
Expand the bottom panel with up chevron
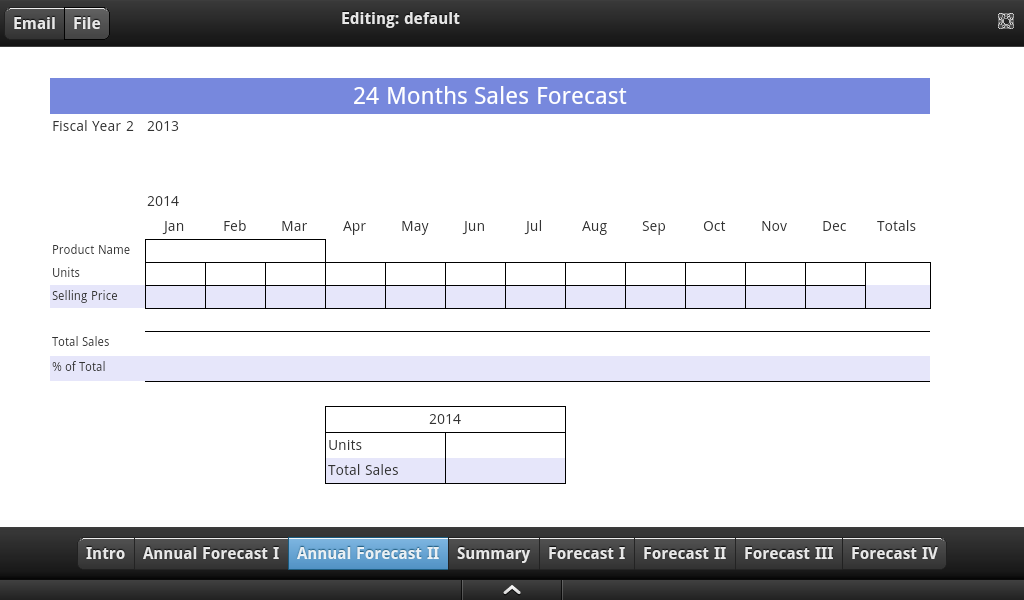(512, 590)
